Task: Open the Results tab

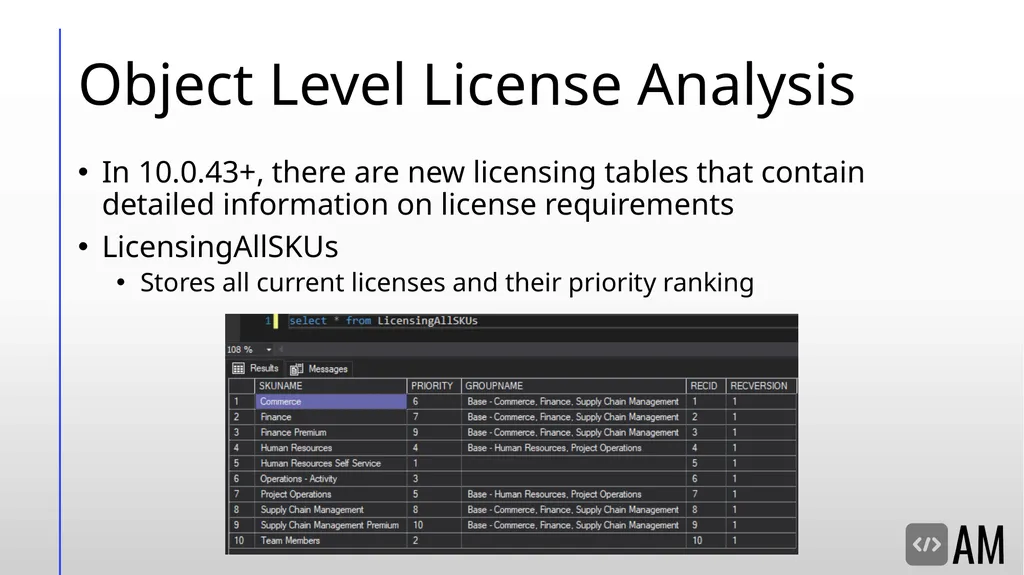Action: (257, 369)
